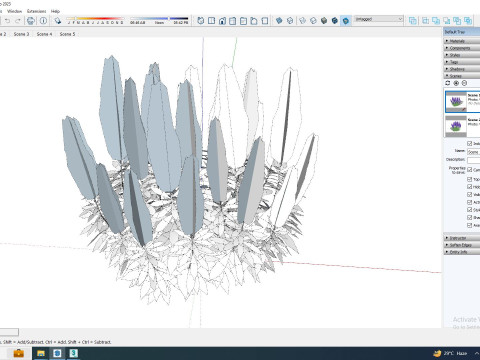Toggle the Active Section Planes checkbox
480x360 pixels.
click(x=470, y=202)
